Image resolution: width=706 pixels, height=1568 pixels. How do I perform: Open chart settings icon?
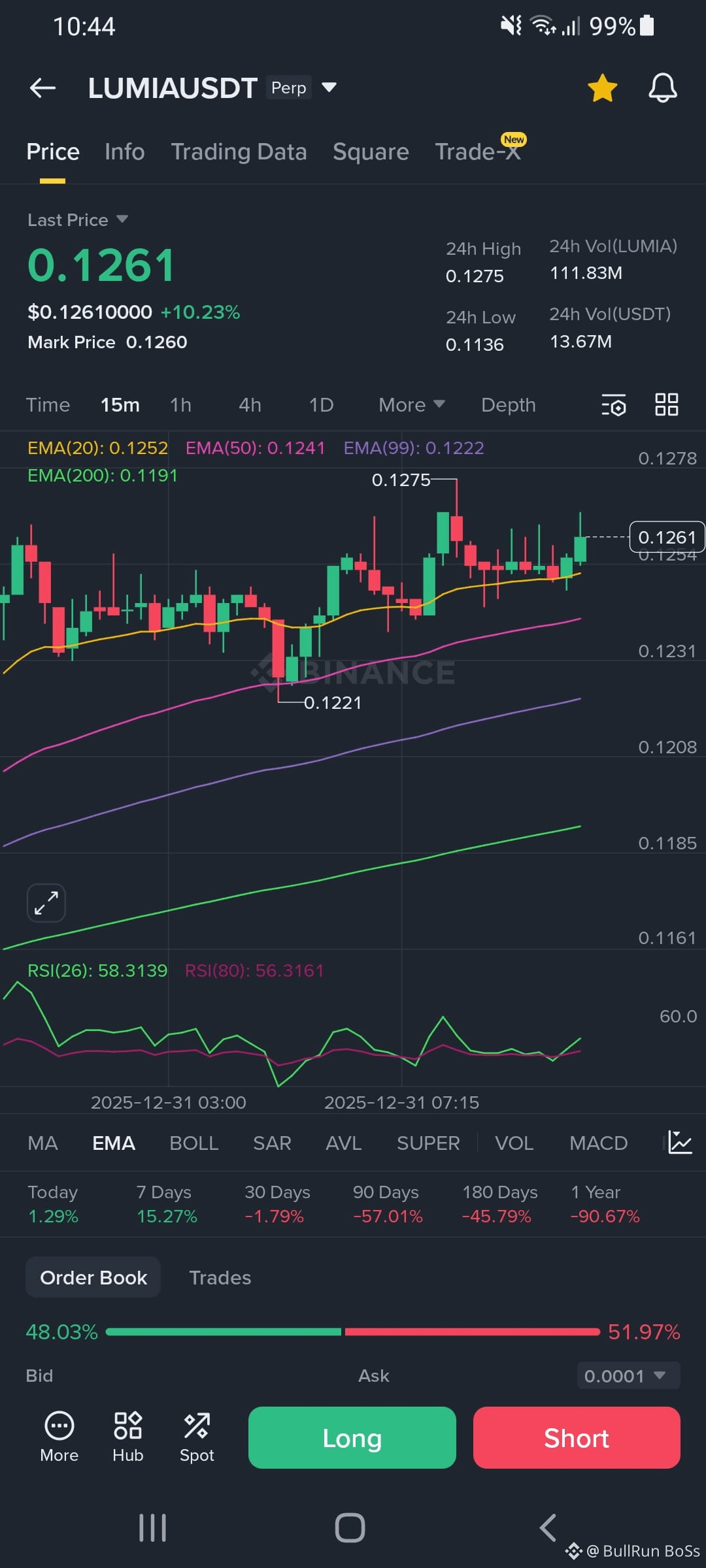[613, 405]
